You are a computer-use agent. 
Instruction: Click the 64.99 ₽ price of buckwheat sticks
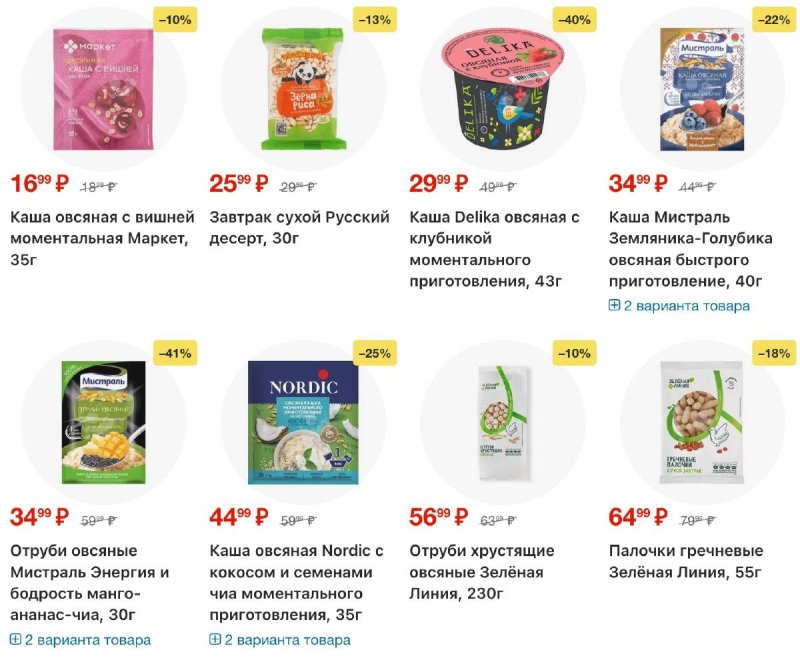coord(638,517)
